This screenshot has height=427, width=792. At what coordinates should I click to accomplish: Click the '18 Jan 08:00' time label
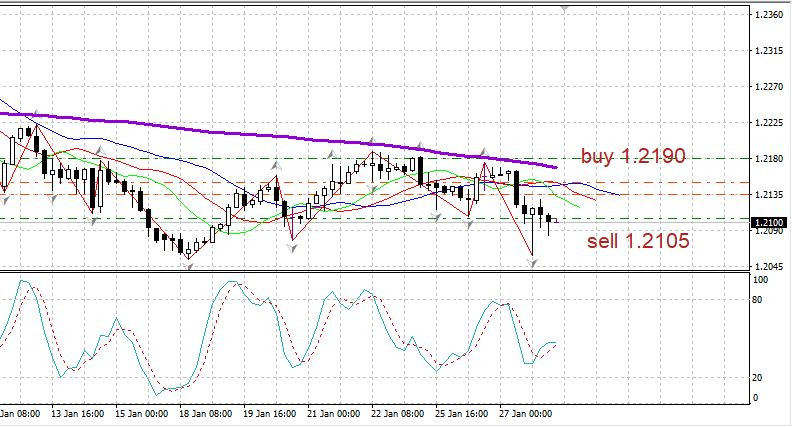206,414
